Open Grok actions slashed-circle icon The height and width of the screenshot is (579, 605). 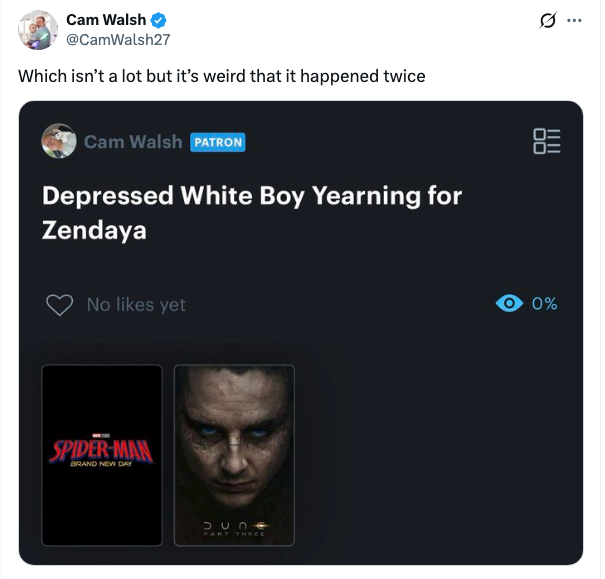548,20
